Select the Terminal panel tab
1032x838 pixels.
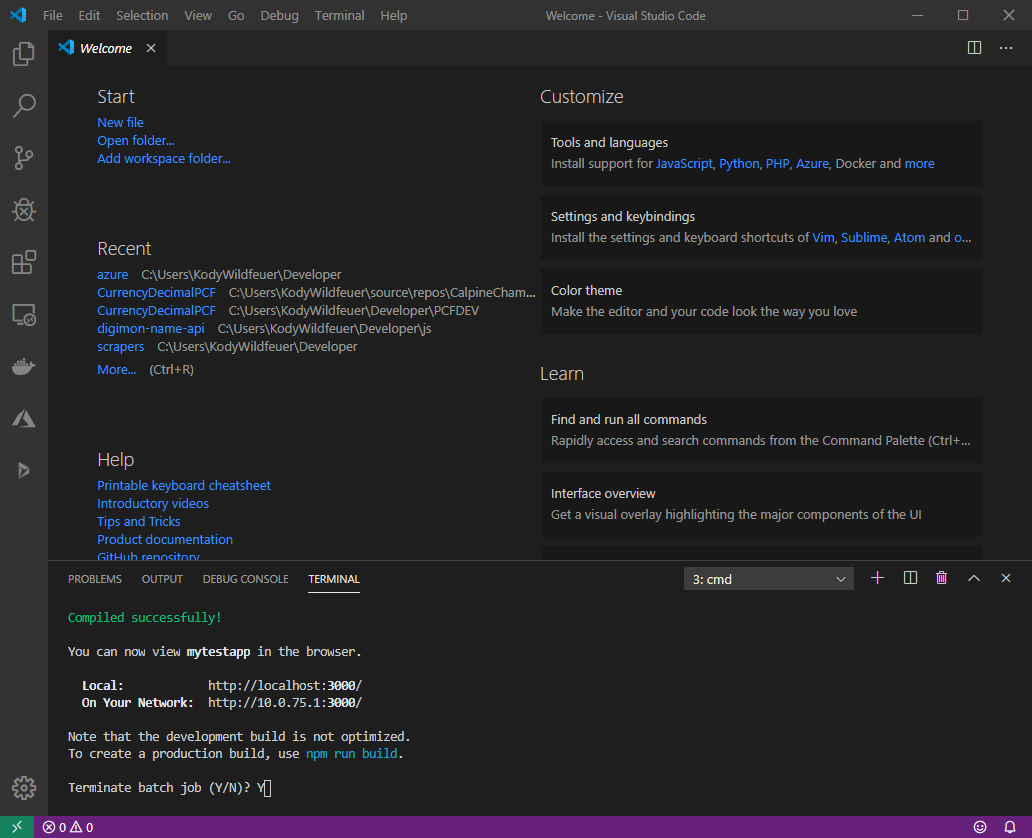[x=334, y=579]
